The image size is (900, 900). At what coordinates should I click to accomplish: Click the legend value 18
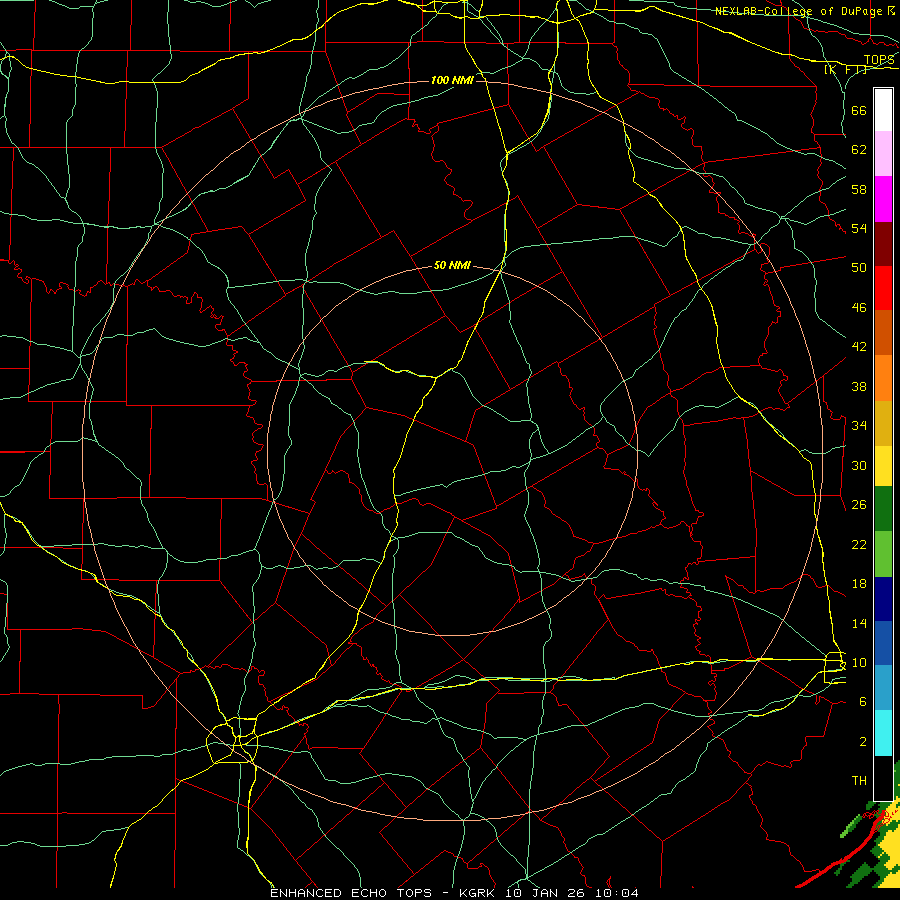[859, 584]
